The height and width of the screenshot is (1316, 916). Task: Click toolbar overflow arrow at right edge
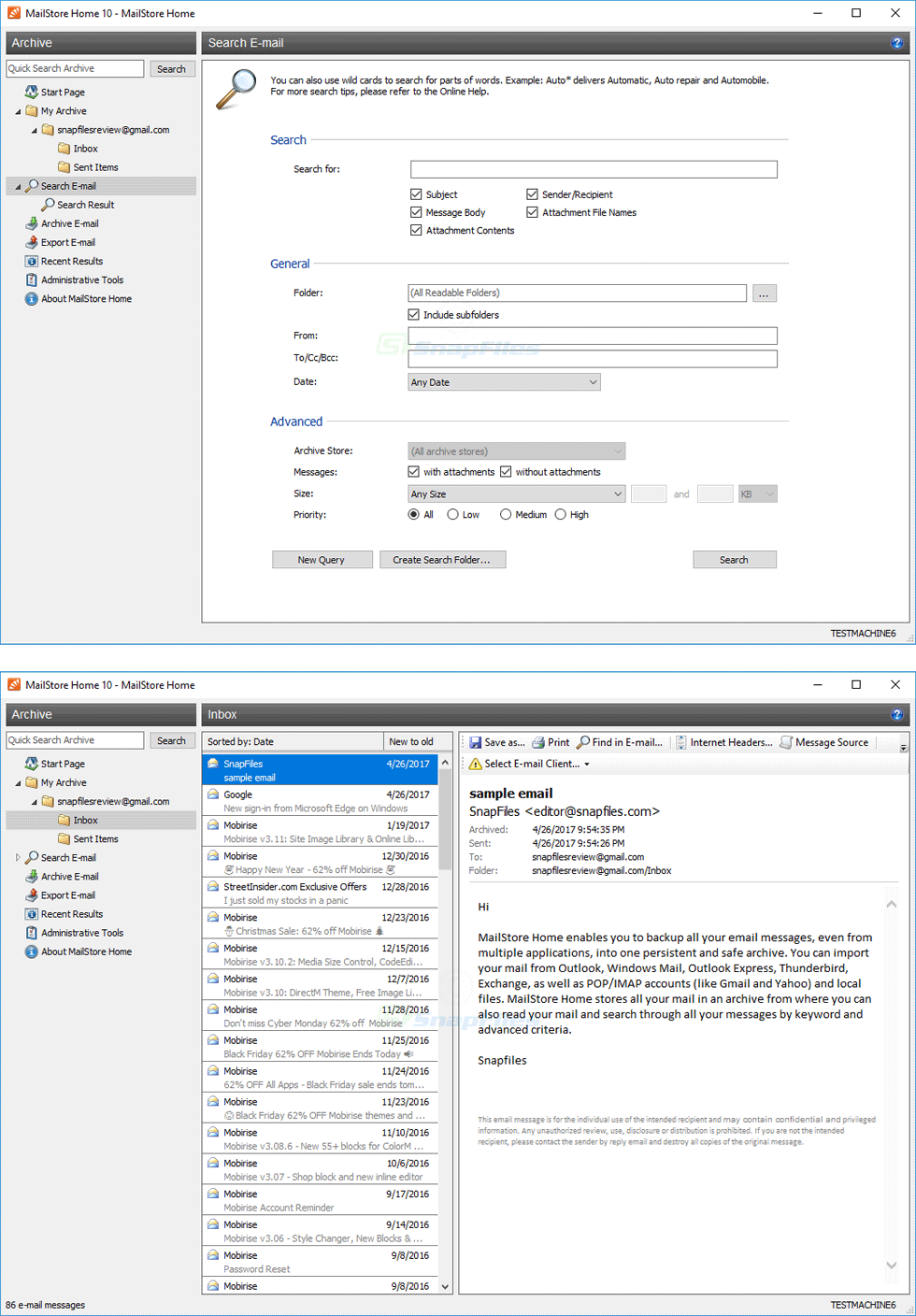tap(903, 746)
